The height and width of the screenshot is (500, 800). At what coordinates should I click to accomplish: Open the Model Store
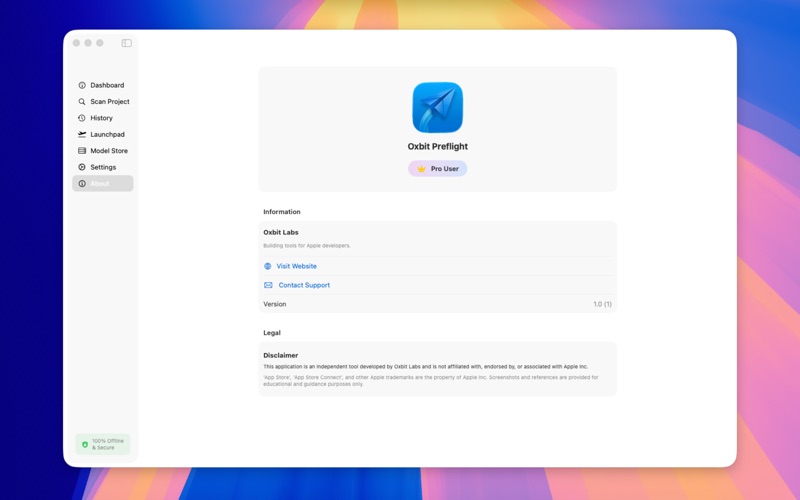103,151
